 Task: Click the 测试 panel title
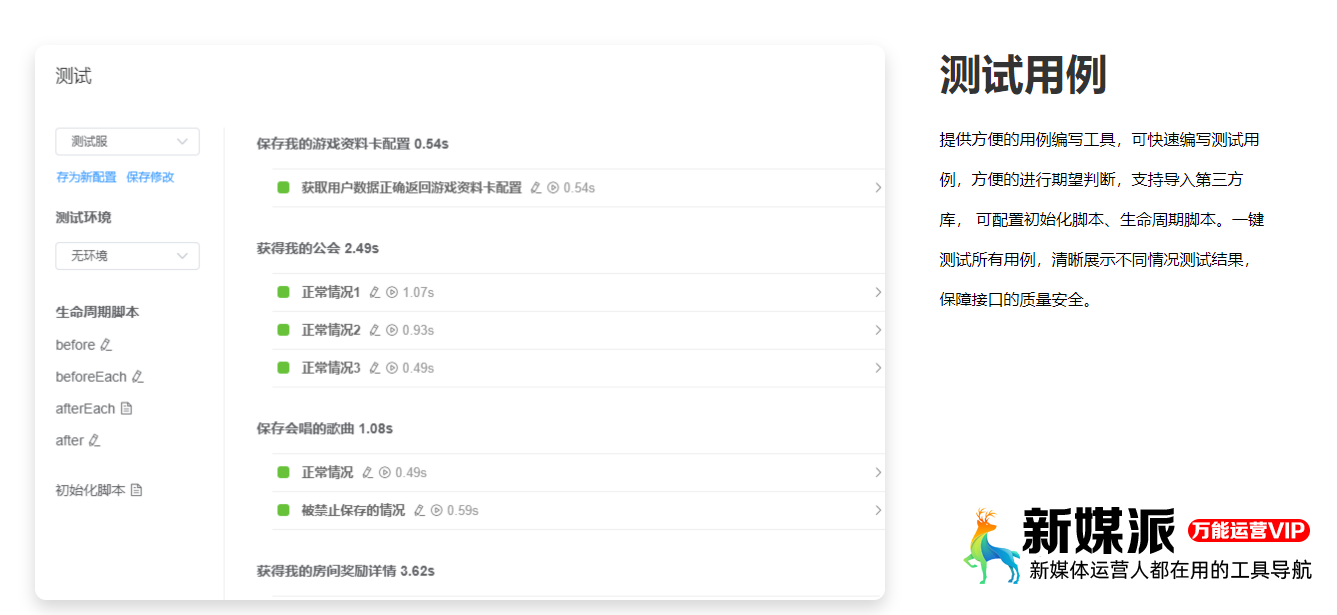(74, 77)
